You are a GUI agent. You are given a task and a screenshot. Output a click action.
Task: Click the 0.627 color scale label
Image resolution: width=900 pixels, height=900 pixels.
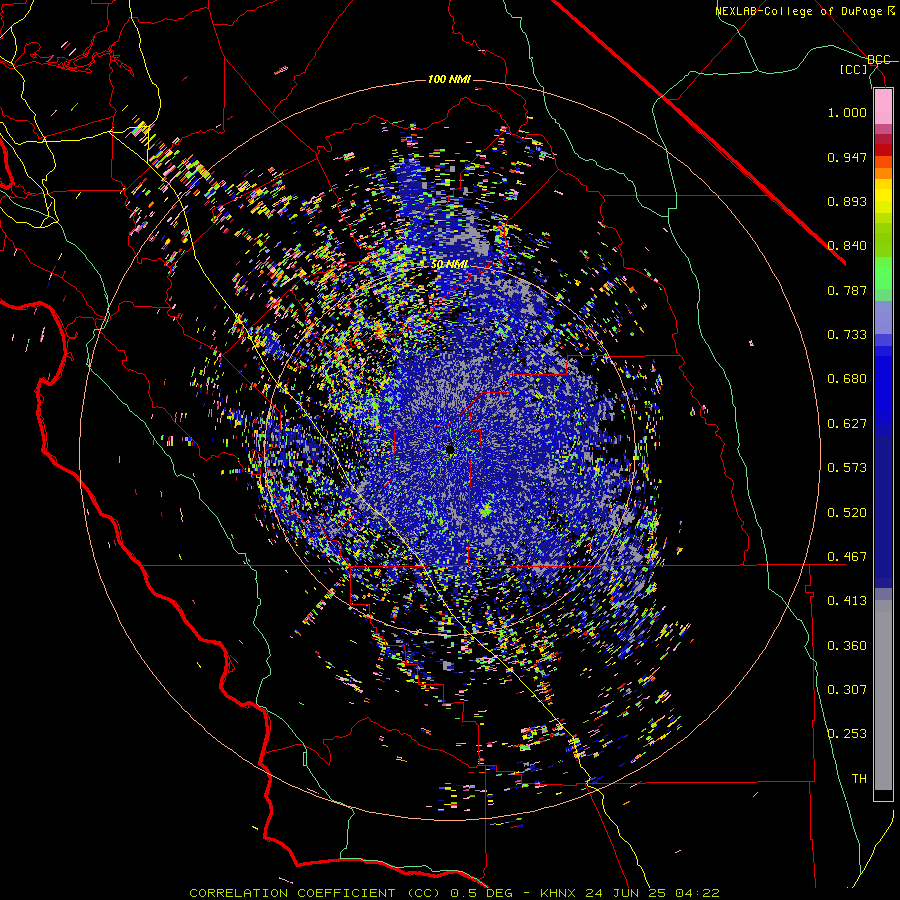coord(847,424)
